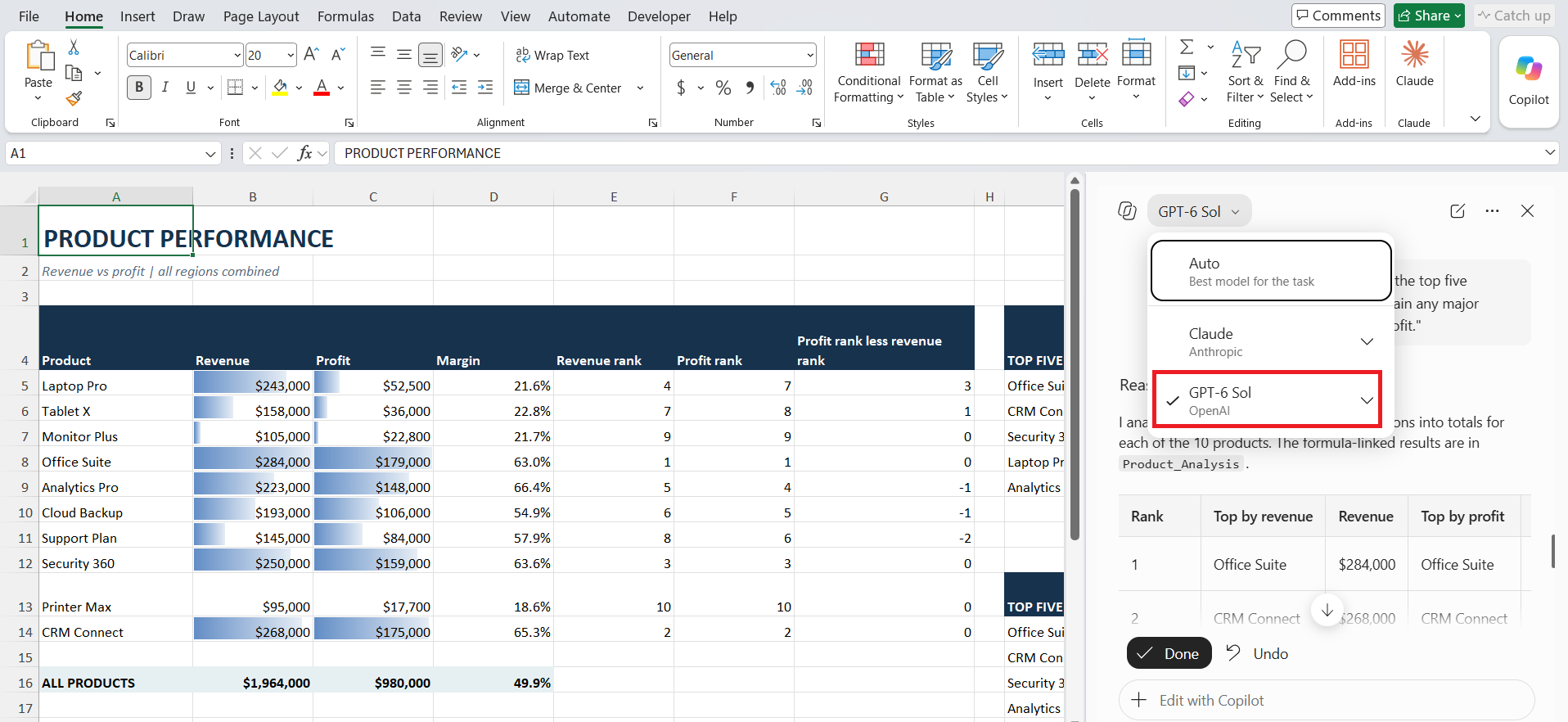Switch to the Data ribbon tab
This screenshot has width=1568, height=722.
[x=406, y=16]
